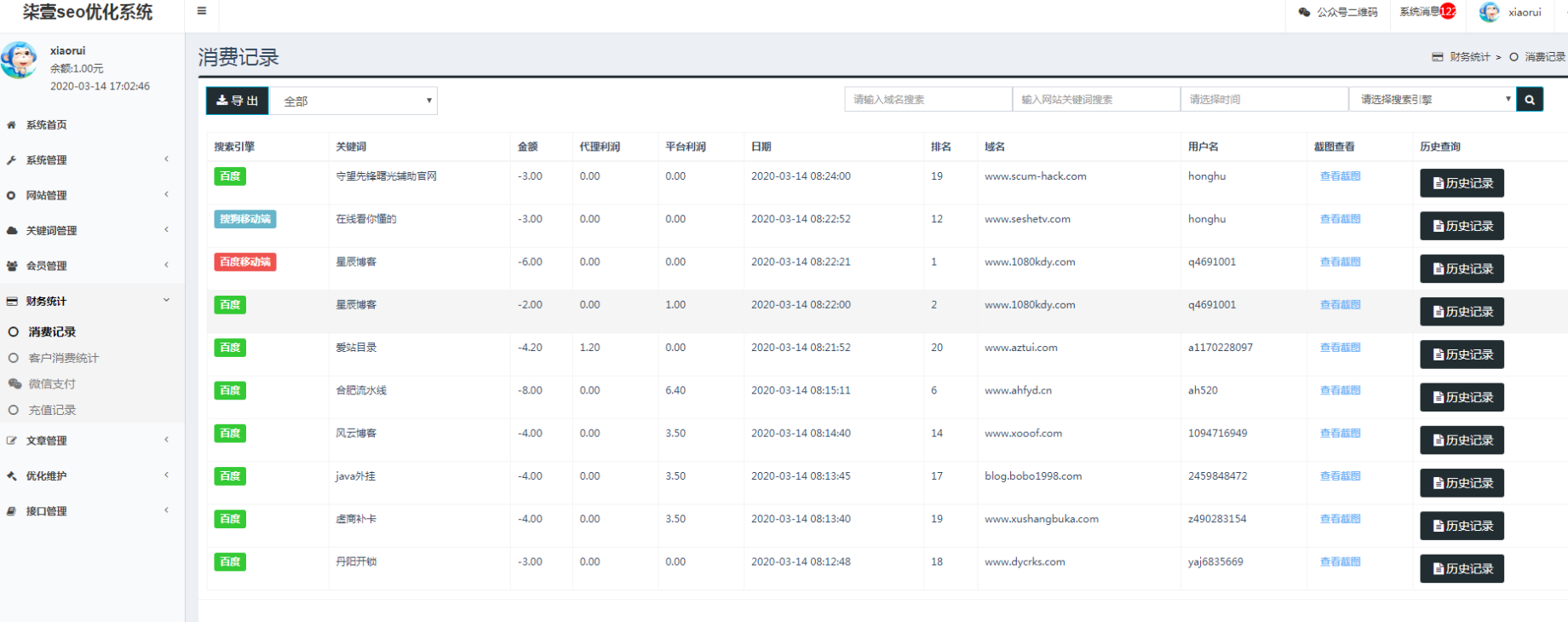
Task: Click the 导出 export download button
Action: coord(238,101)
